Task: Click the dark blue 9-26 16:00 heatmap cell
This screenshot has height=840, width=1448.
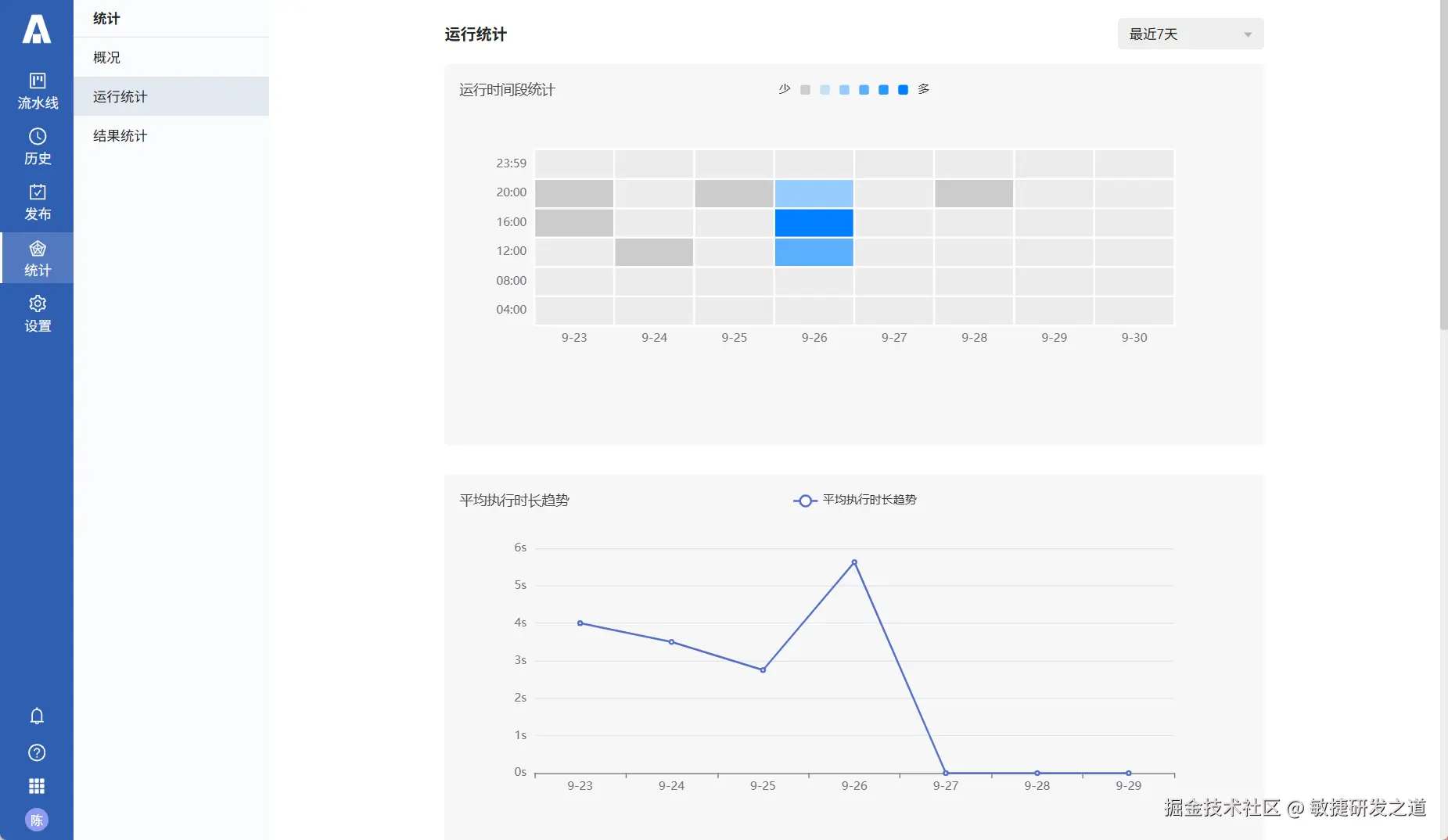Action: [x=814, y=223]
